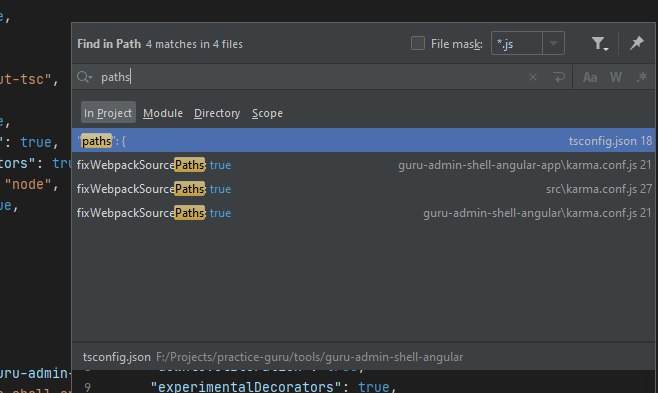Select the tsconfig.json 18 result row
Screen dimensions: 658x393
(x=363, y=141)
